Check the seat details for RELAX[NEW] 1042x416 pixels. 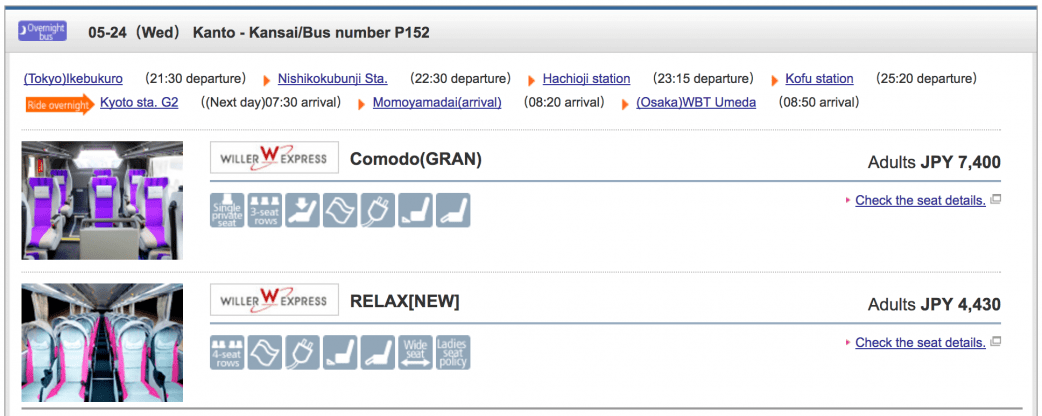tap(920, 343)
